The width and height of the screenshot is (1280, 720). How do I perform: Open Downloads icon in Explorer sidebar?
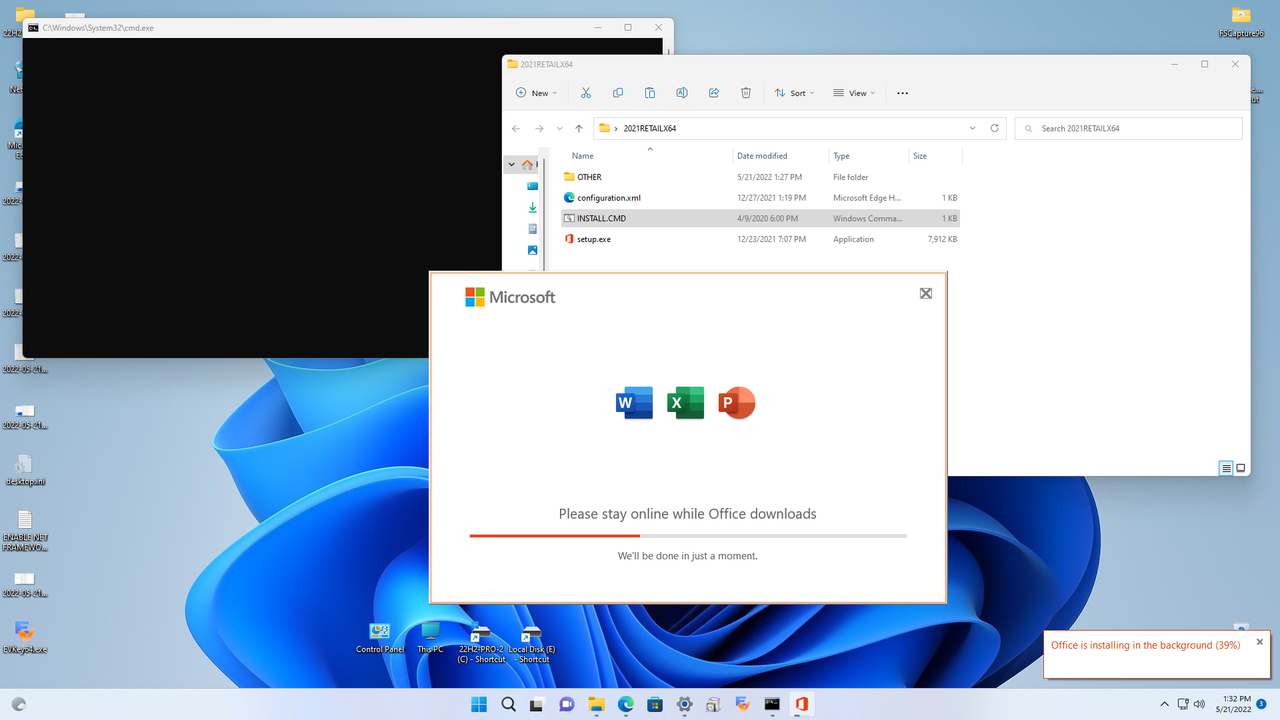click(x=533, y=207)
